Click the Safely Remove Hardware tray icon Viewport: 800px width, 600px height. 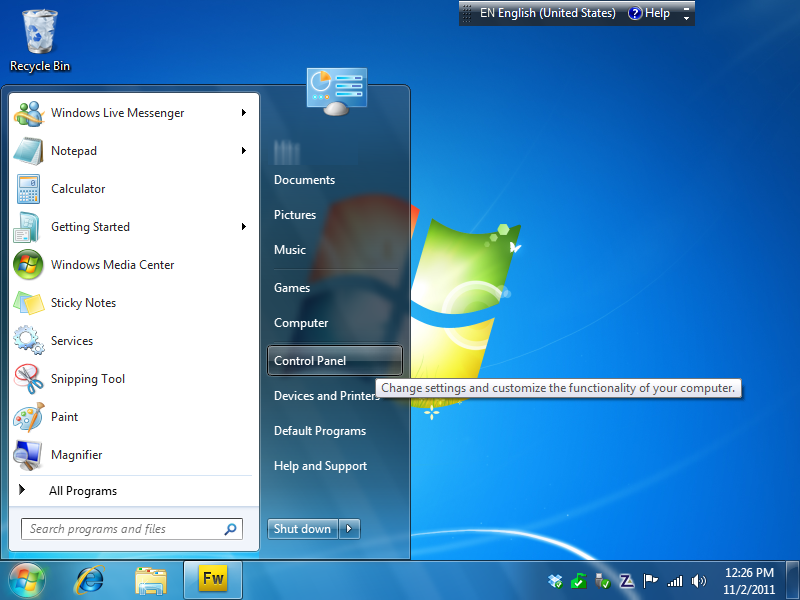[603, 581]
